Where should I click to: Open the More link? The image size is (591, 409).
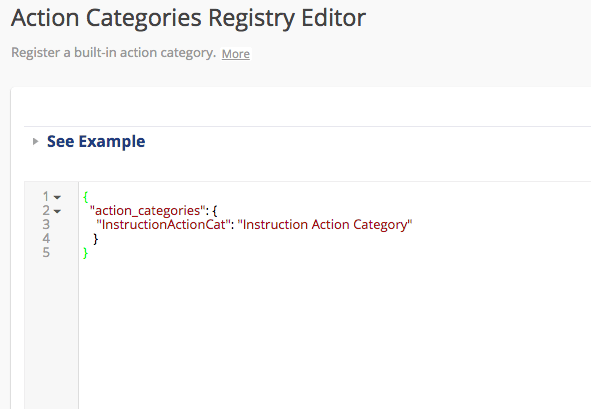[x=236, y=54]
